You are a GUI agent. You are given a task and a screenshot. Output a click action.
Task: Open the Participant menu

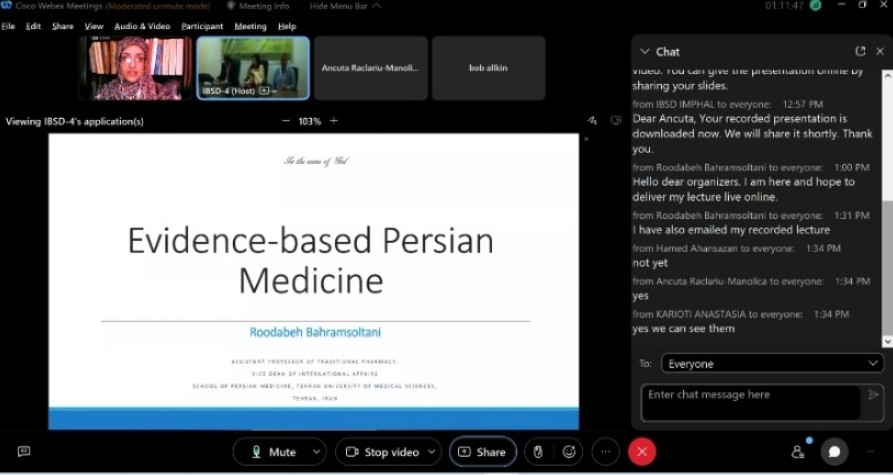pyautogui.click(x=202, y=26)
